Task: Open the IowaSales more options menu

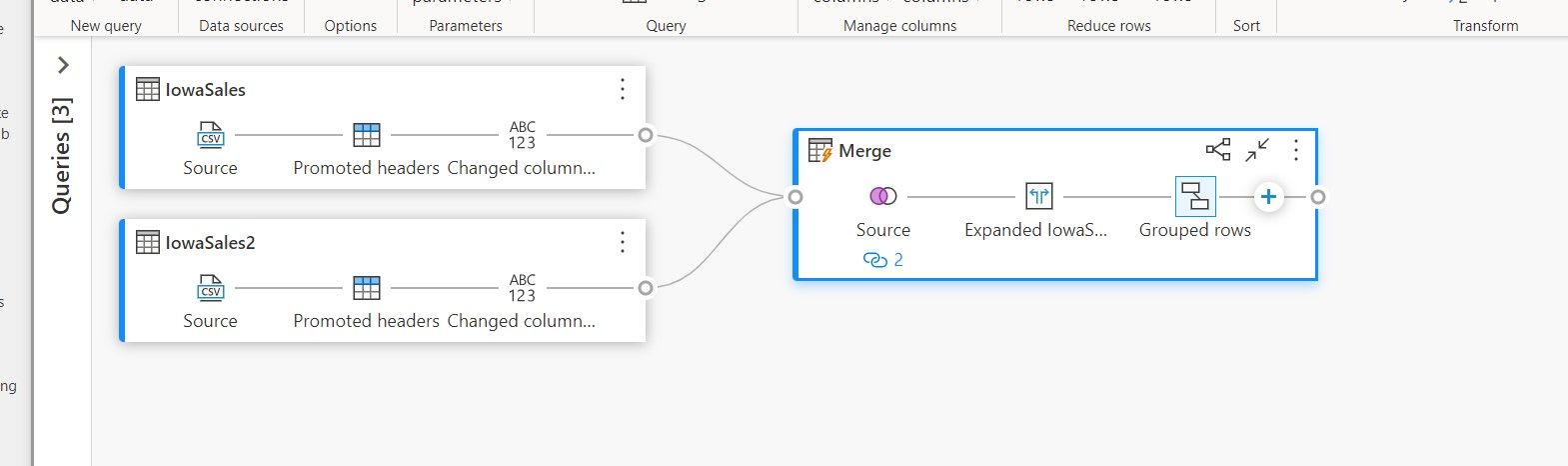Action: tap(622, 89)
